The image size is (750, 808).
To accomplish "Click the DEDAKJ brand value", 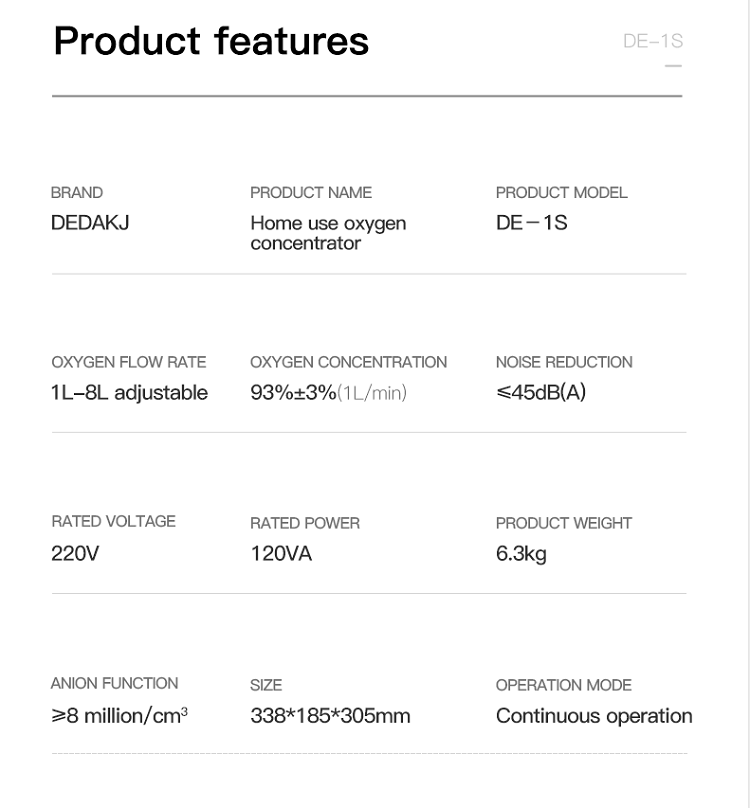I will pos(90,222).
